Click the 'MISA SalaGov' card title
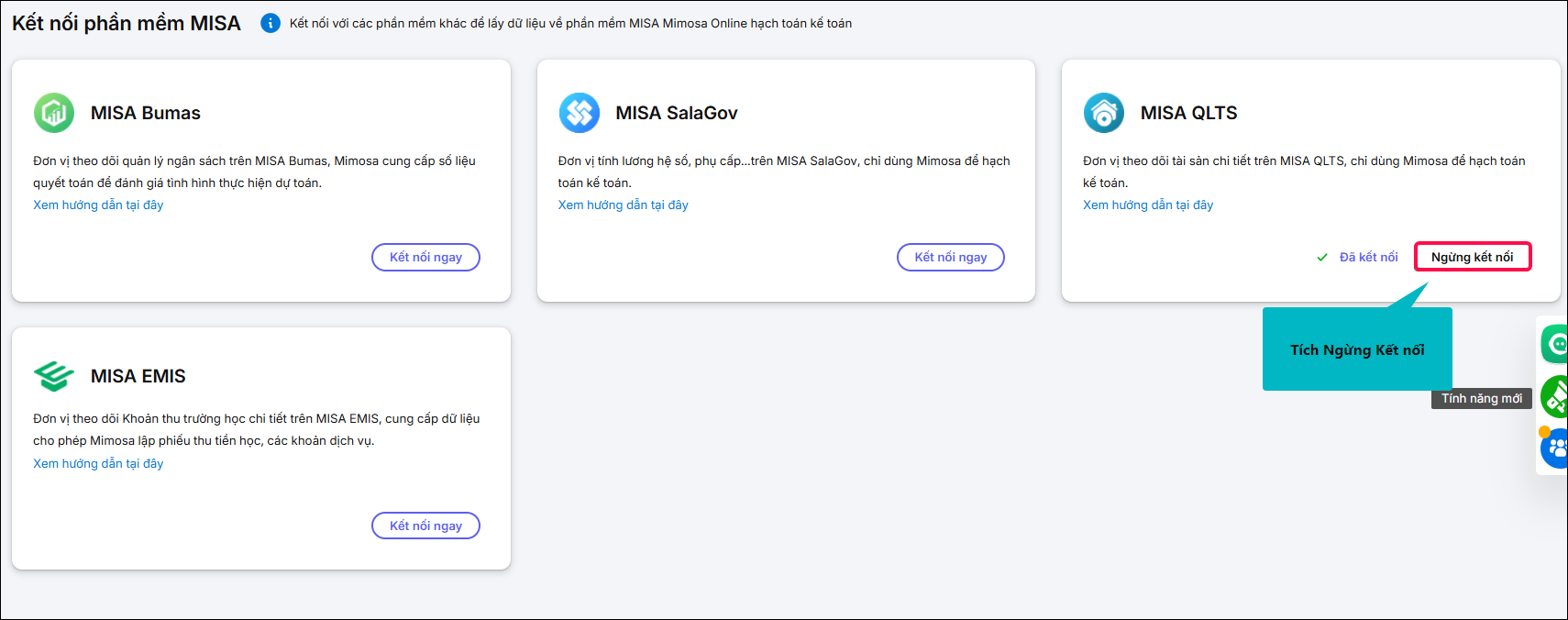This screenshot has height=620, width=1568. [x=677, y=113]
